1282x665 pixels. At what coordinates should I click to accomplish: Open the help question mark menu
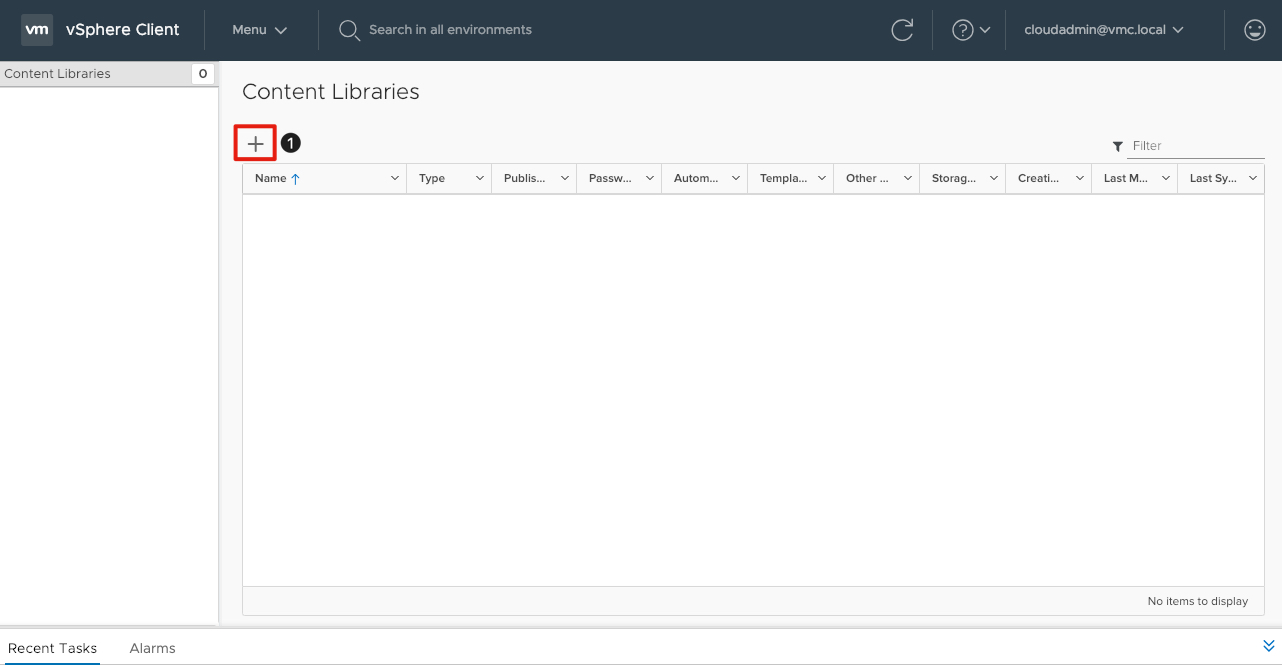tap(970, 30)
